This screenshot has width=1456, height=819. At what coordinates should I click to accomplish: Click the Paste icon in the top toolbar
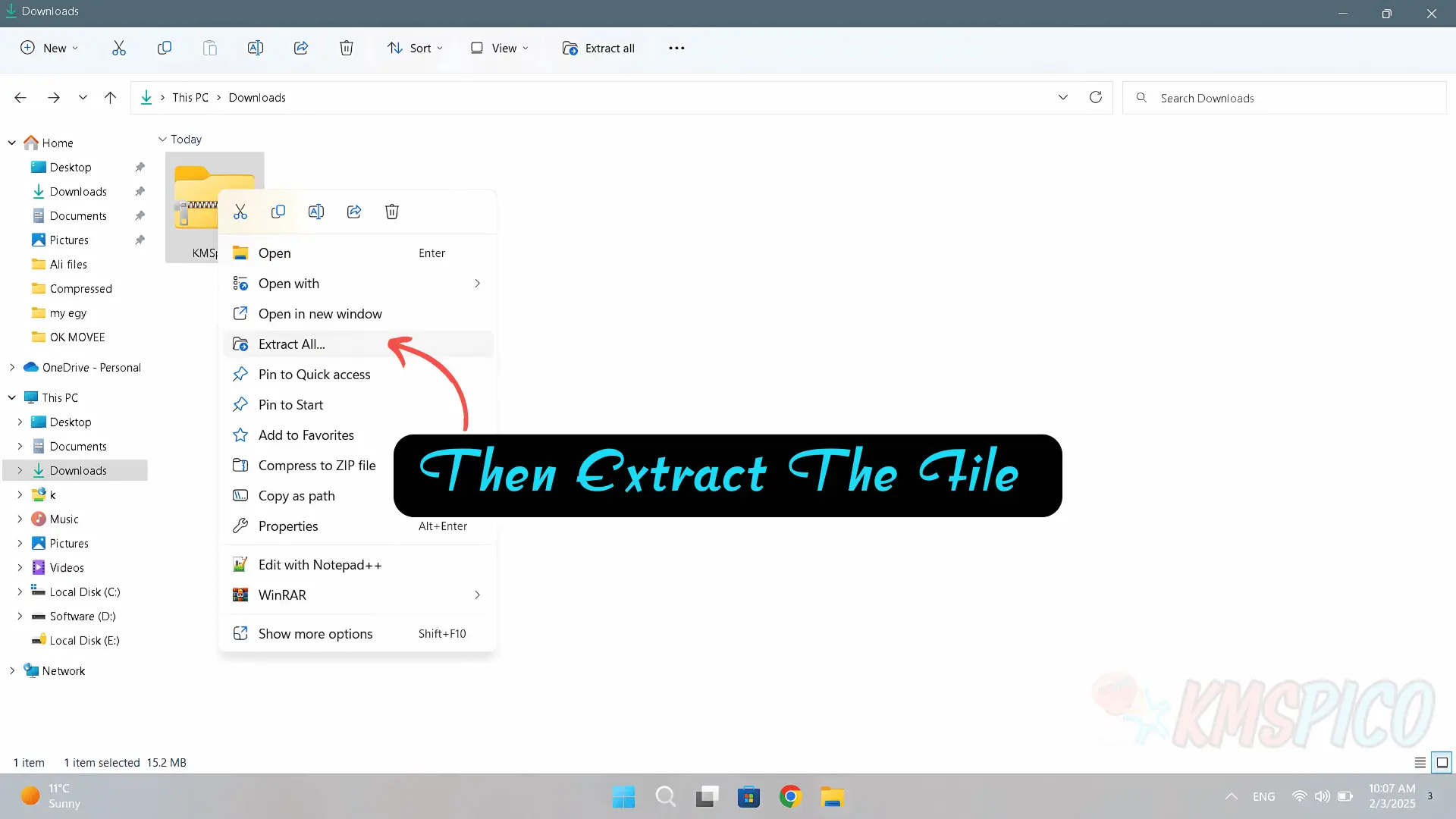click(x=210, y=48)
